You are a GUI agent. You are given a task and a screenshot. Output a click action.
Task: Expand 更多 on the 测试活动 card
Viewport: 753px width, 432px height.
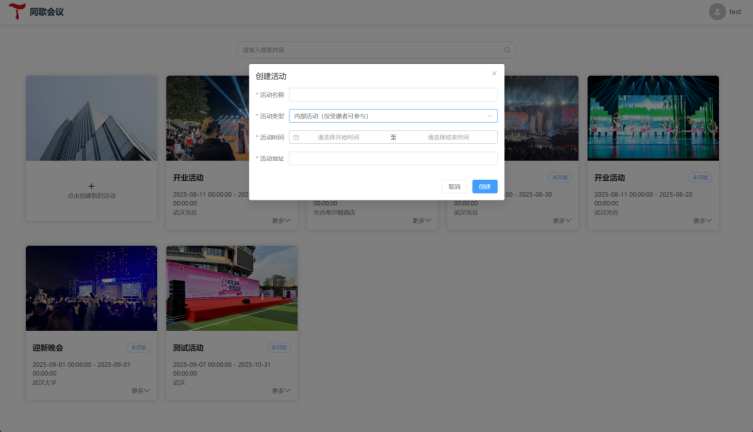pos(281,391)
